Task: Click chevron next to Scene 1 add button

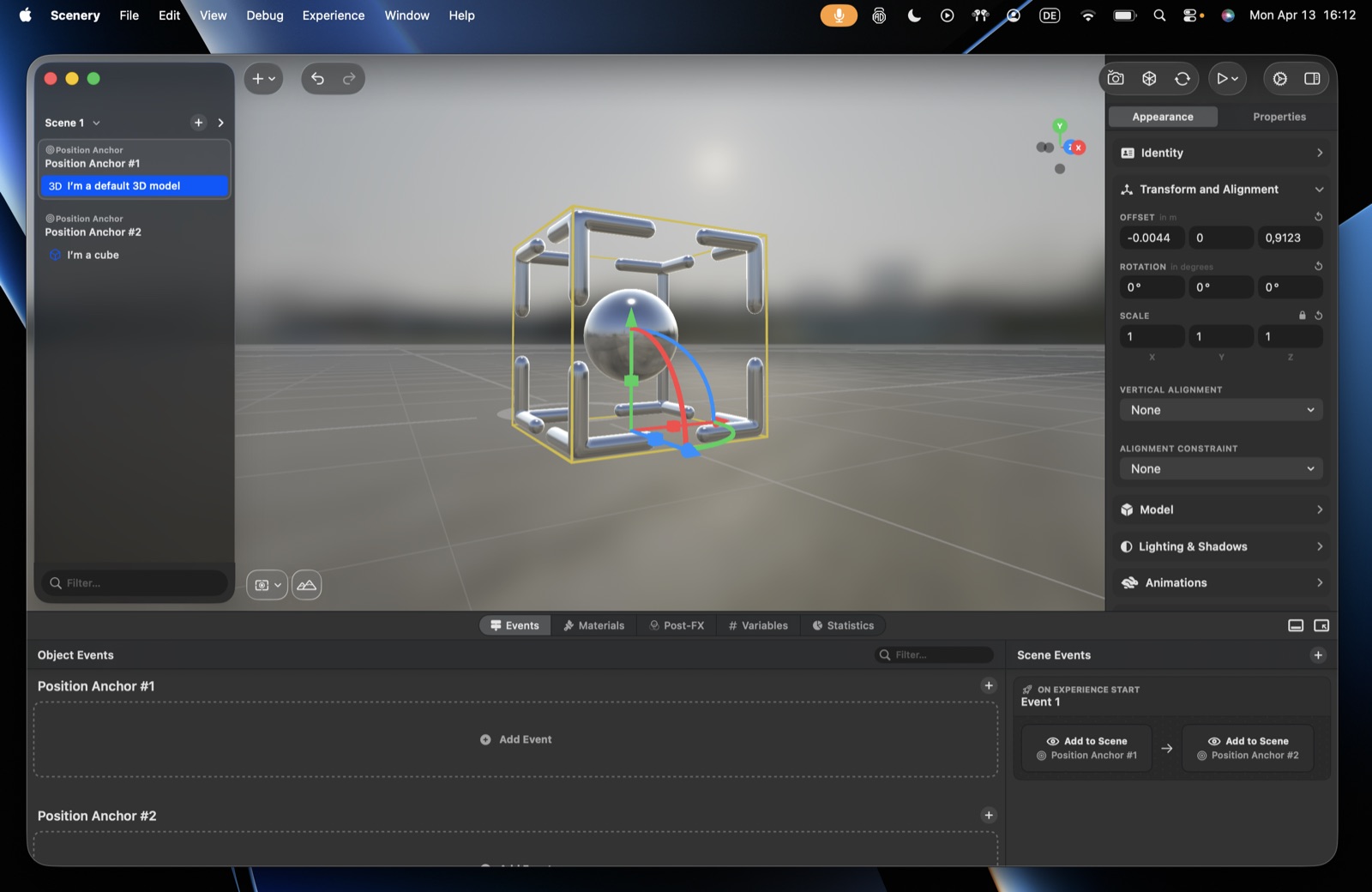Action: coord(221,123)
